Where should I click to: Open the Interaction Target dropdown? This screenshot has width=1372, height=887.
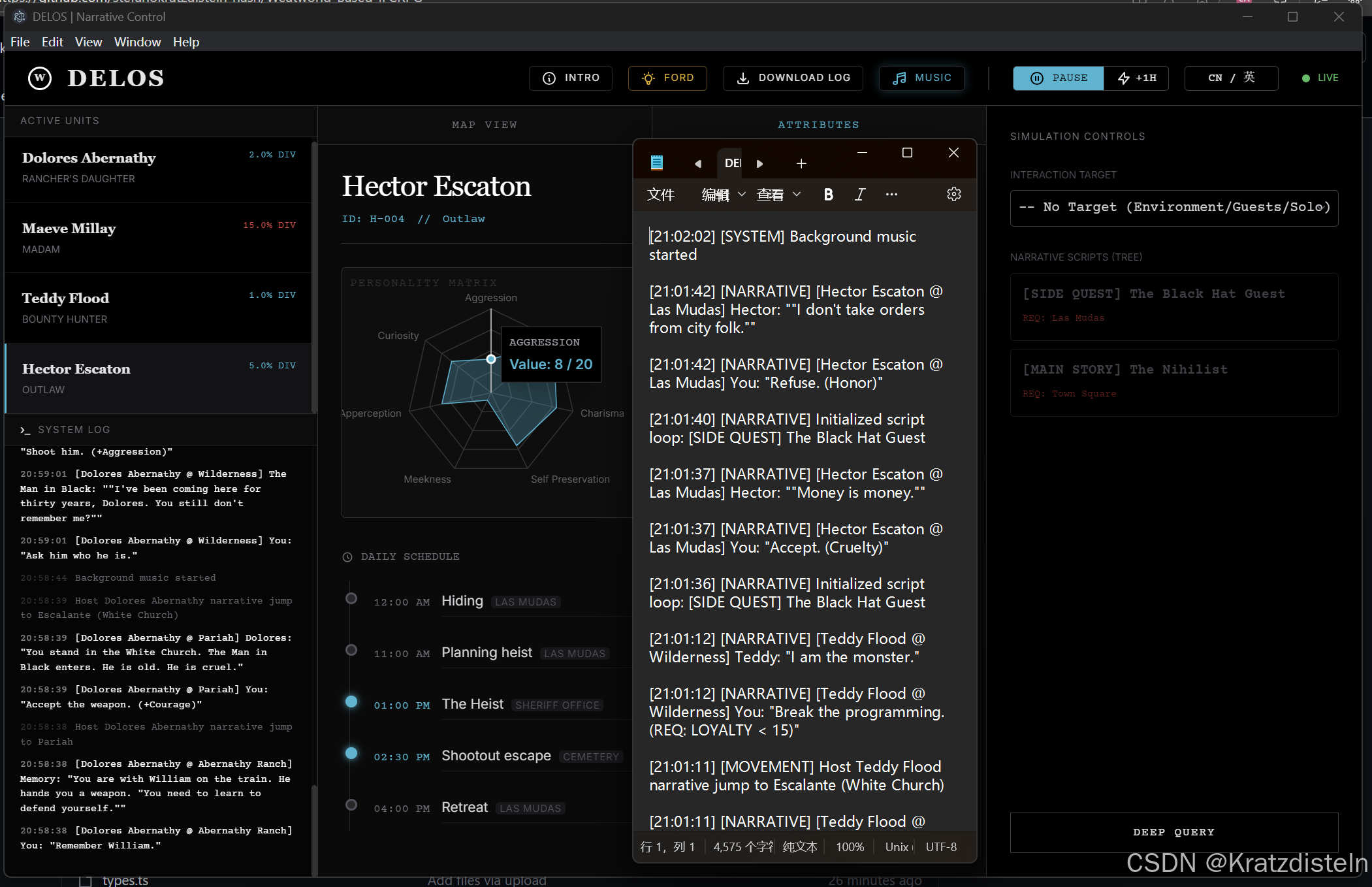(1173, 208)
